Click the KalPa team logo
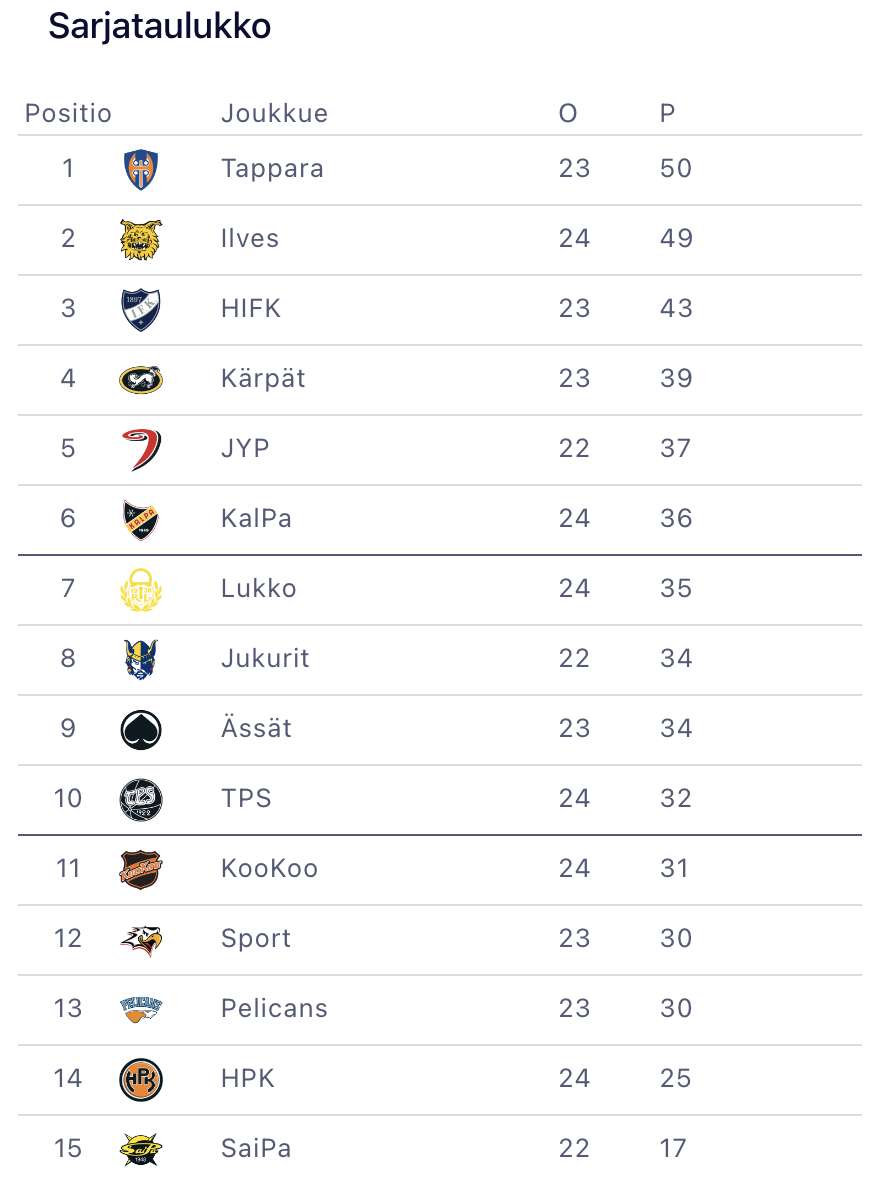Screen dimensions: 880x1180 (x=140, y=519)
